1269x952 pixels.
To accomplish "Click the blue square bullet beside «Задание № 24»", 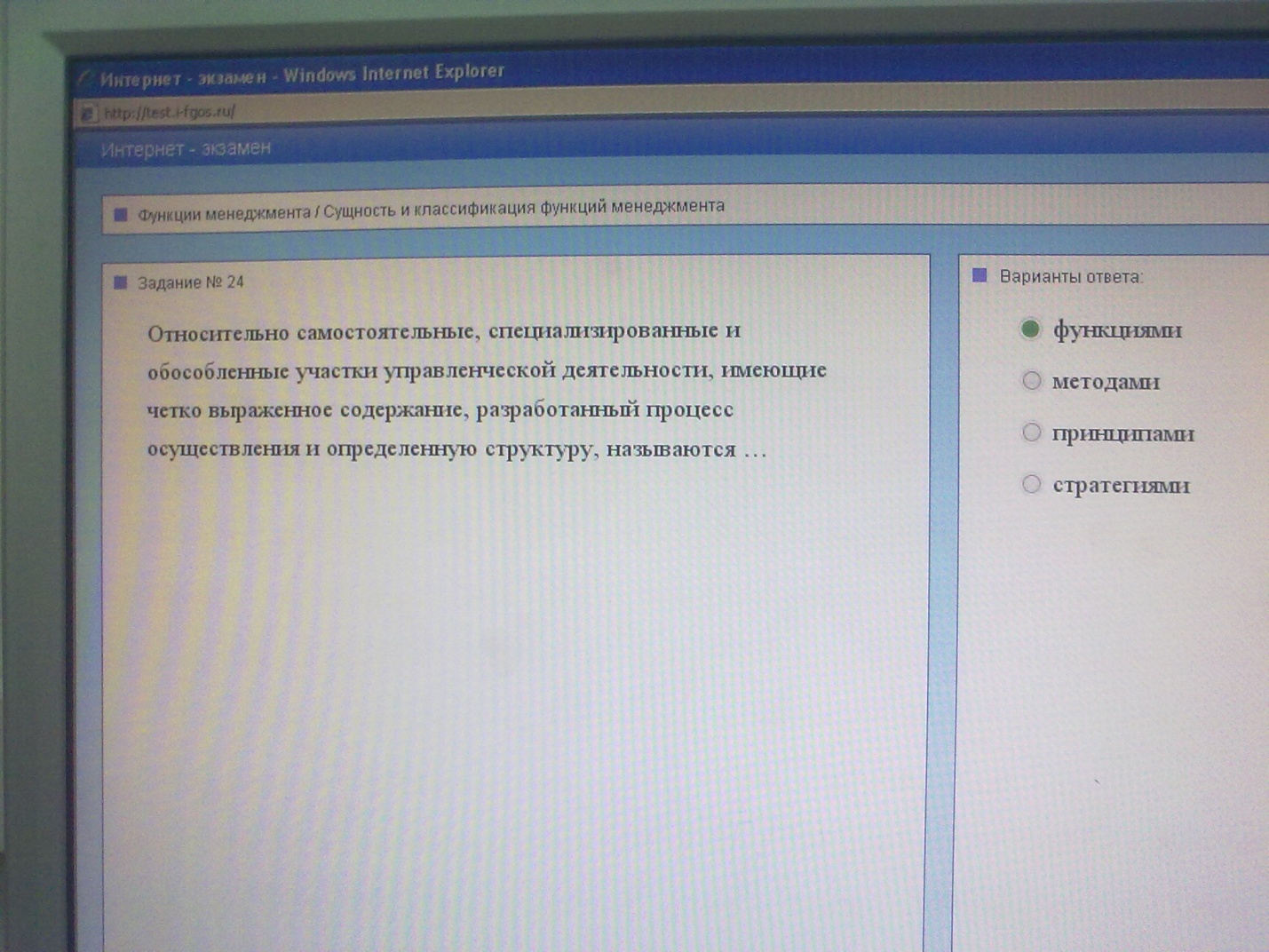I will click(121, 282).
